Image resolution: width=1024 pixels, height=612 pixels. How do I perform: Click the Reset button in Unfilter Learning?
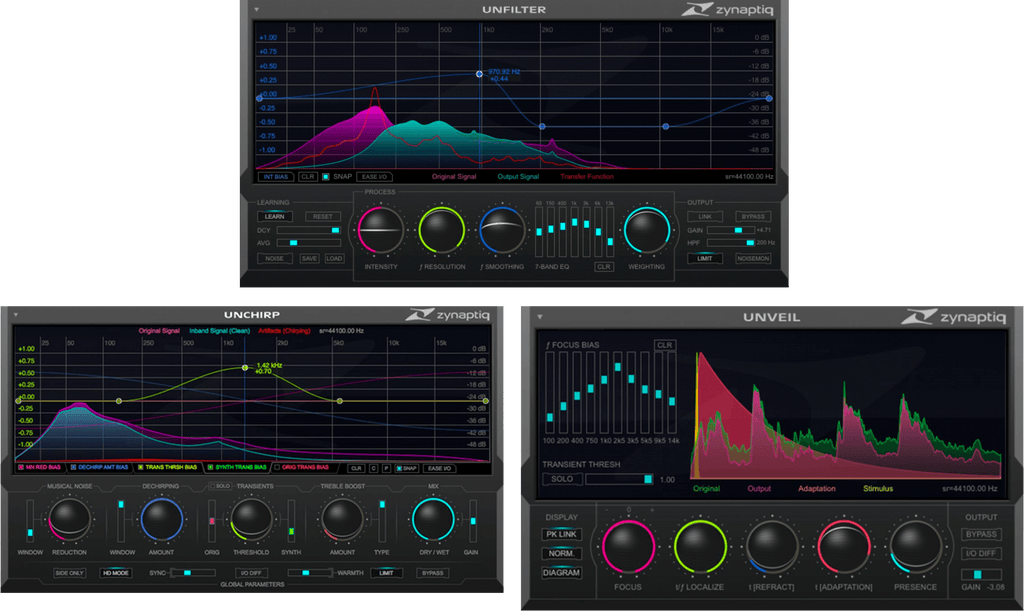tap(323, 216)
